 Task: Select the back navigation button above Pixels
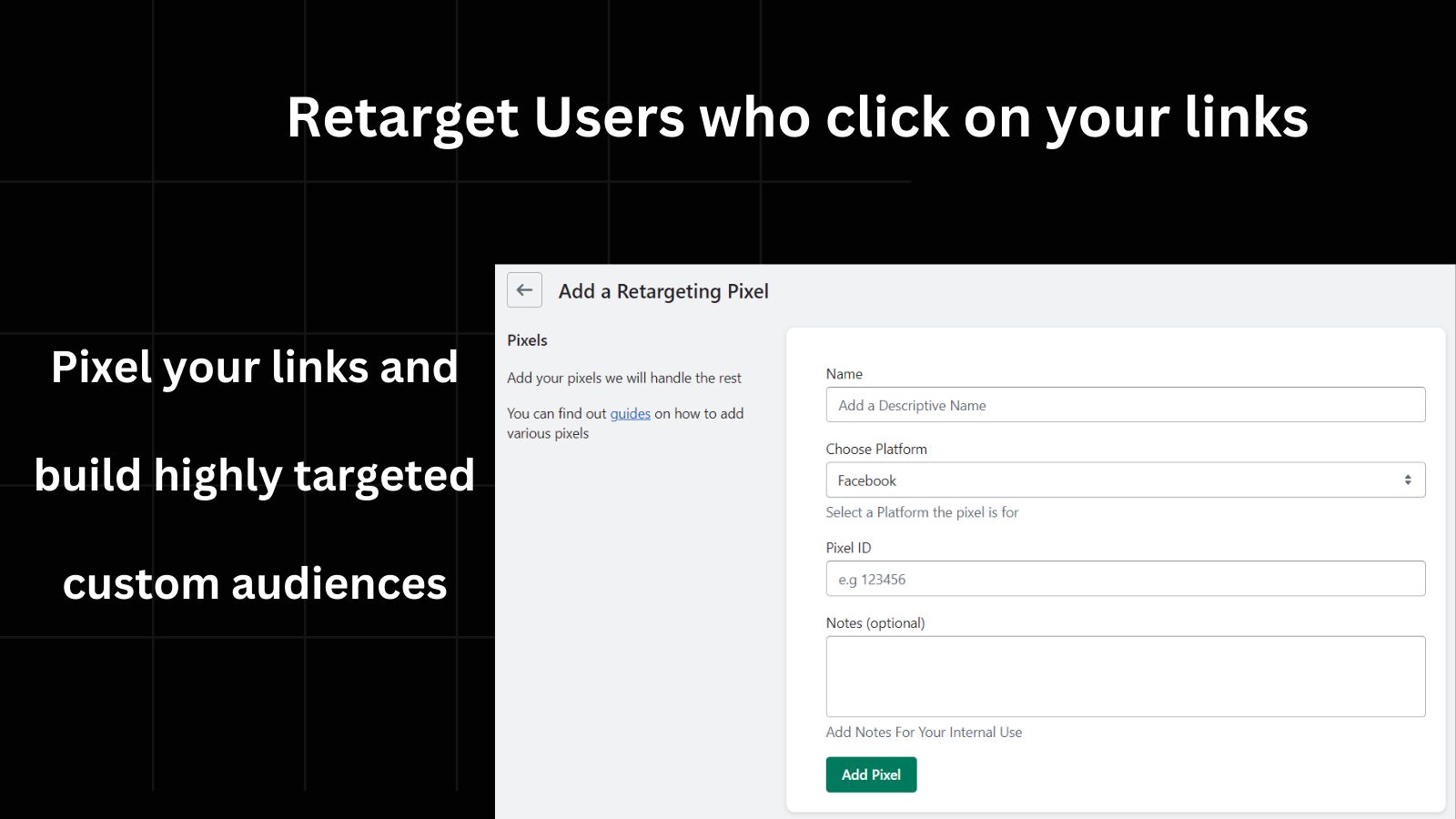tap(524, 290)
